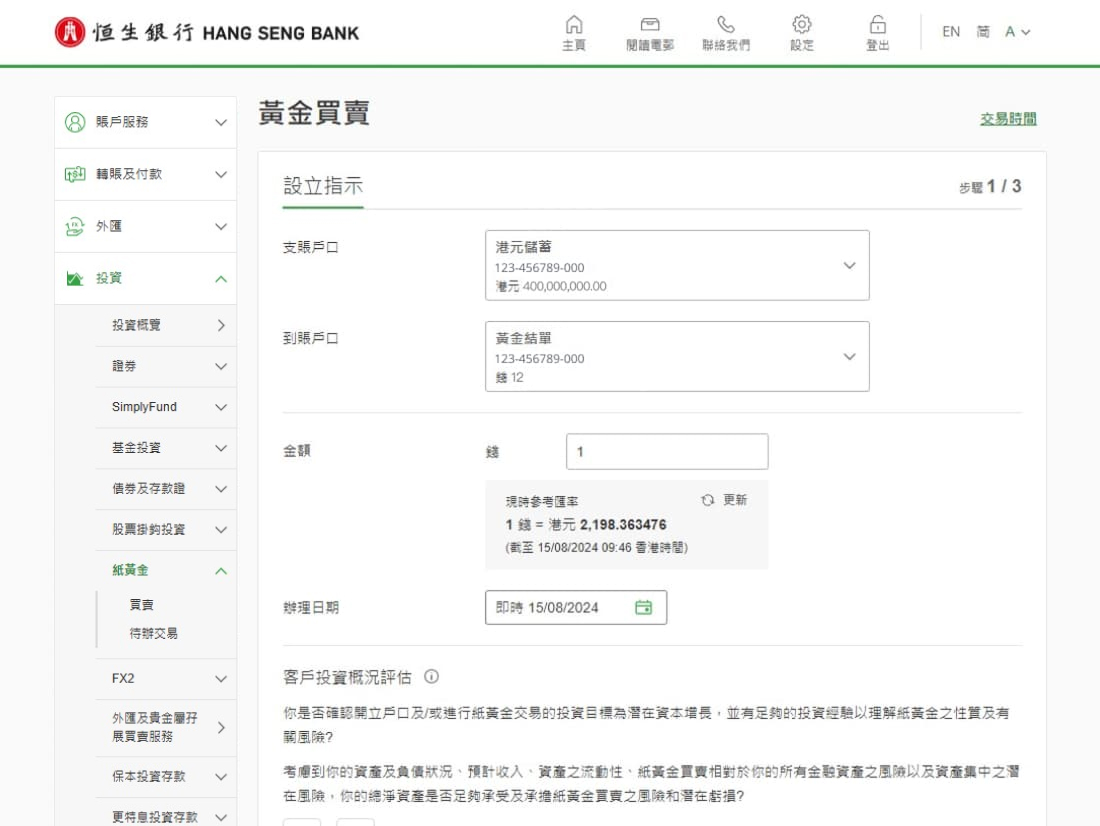
Task: Click the Contact Us phone icon
Action: pos(726,24)
